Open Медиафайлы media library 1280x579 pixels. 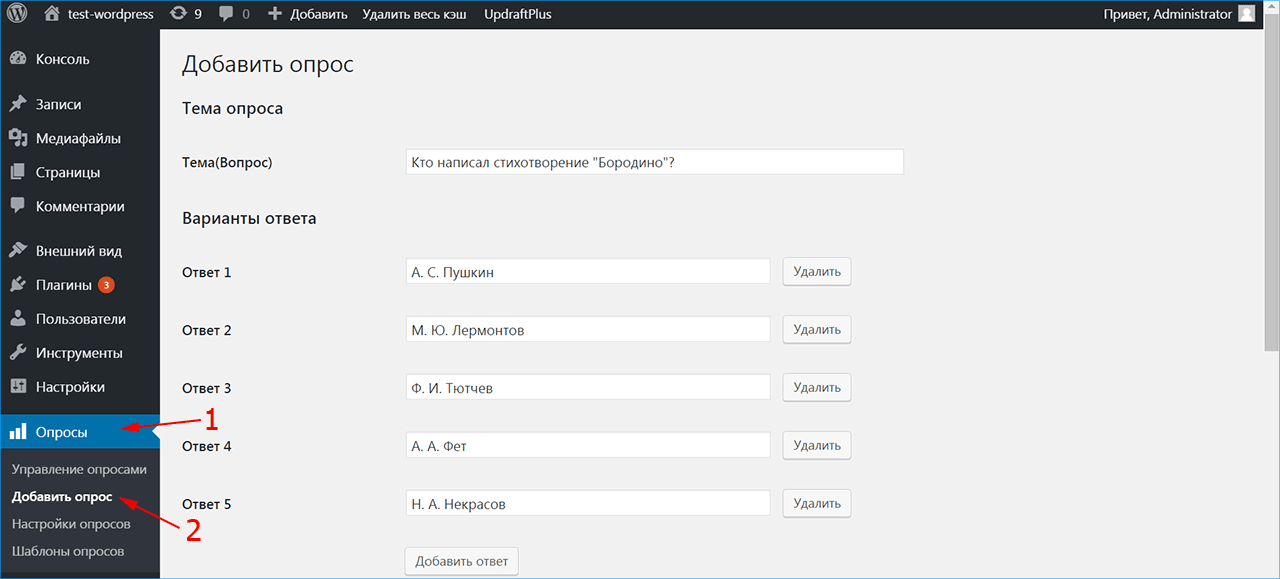78,138
